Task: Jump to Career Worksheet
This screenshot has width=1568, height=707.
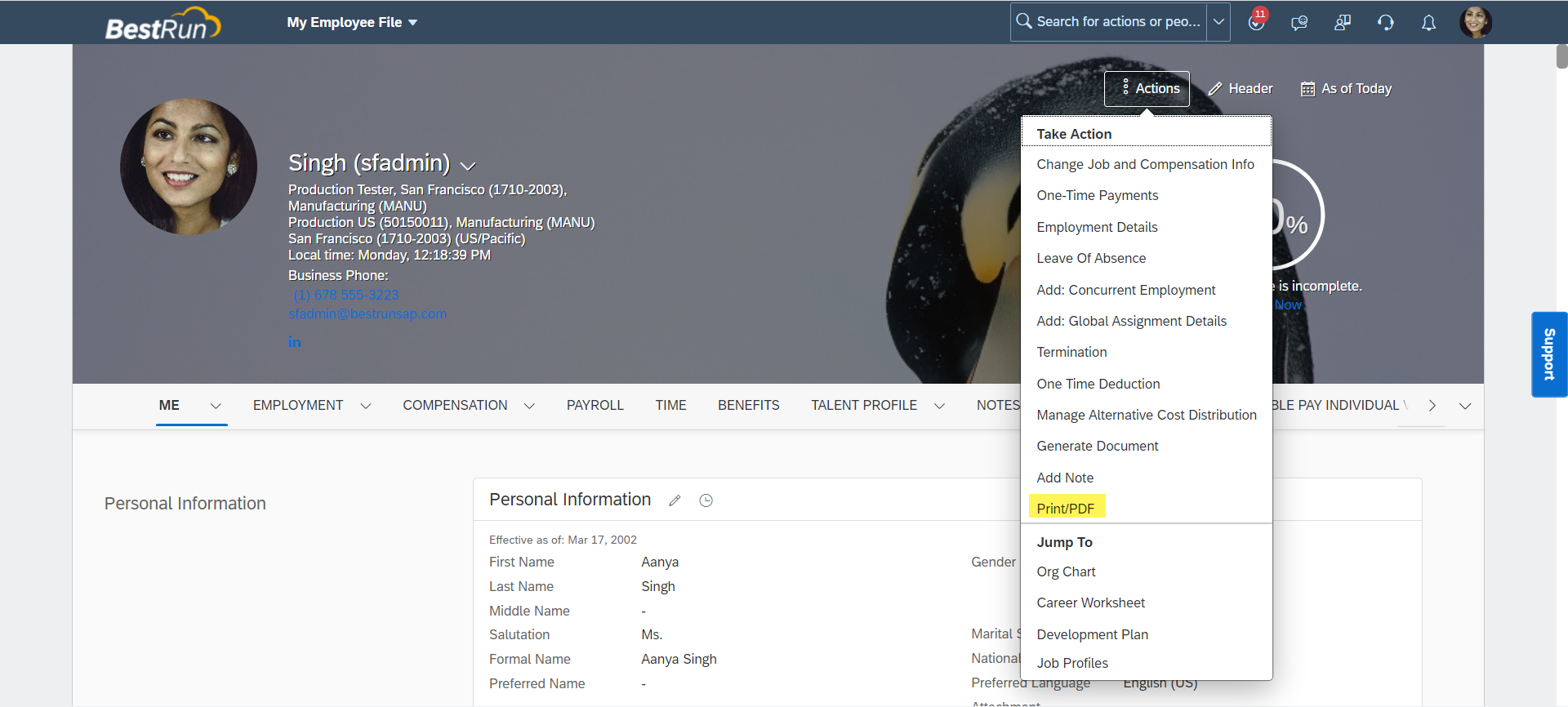Action: pos(1090,603)
